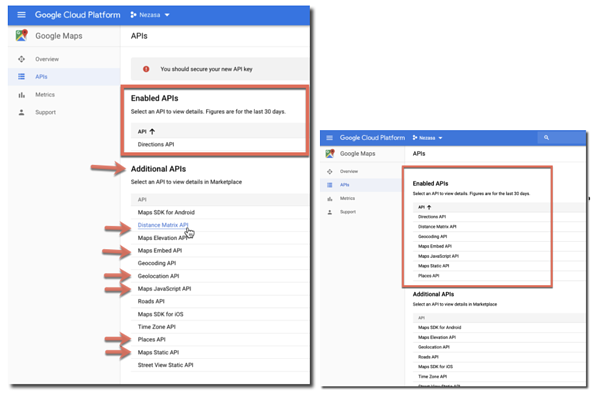The width and height of the screenshot is (599, 396).
Task: Select Distance Matrix API in right Enabled APIs
Action: [x=437, y=227]
